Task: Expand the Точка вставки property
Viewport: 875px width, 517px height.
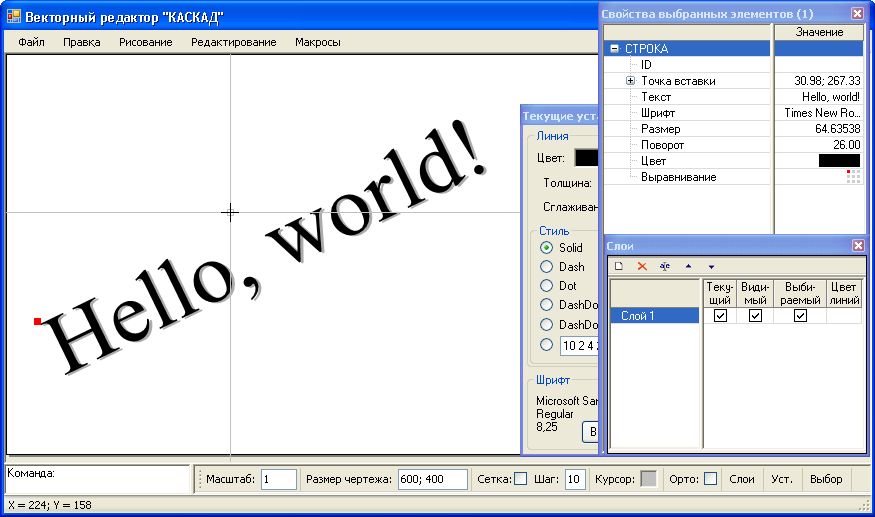Action: (630, 81)
